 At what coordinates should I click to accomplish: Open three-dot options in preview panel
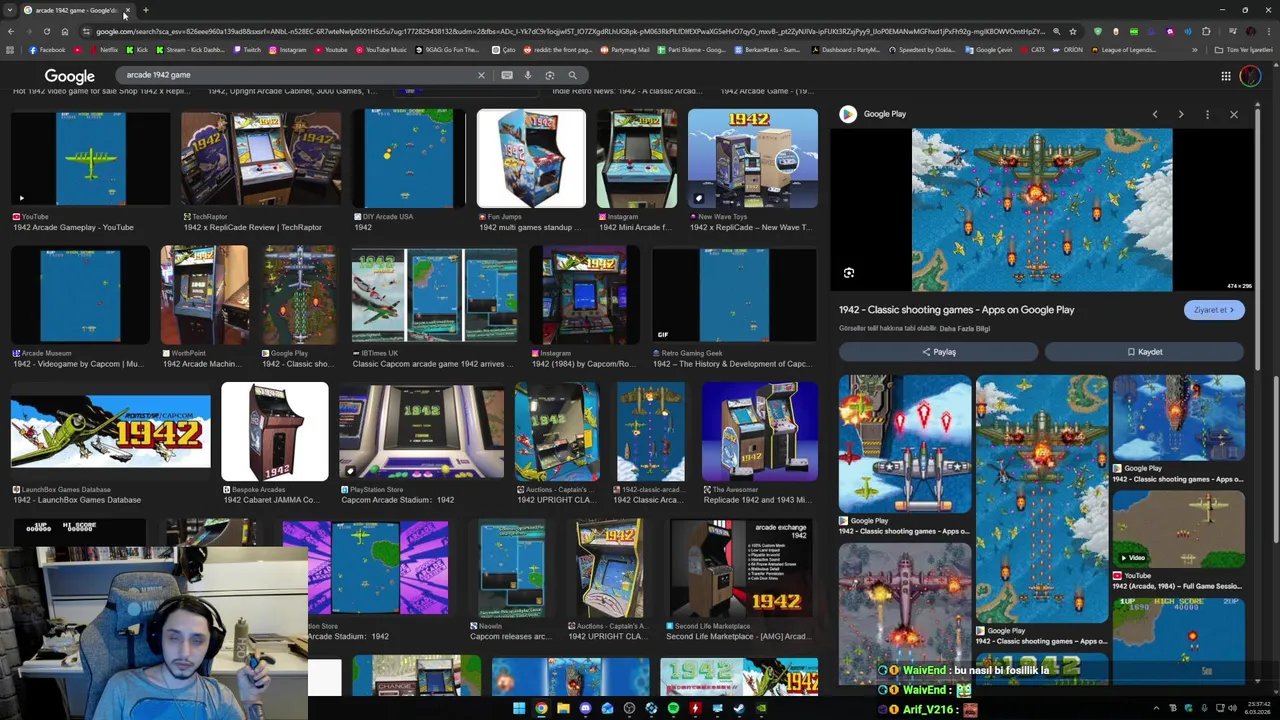click(1207, 114)
